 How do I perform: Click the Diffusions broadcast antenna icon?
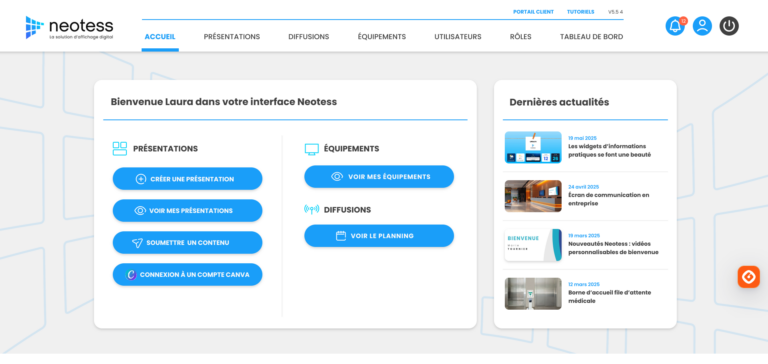pyautogui.click(x=312, y=210)
